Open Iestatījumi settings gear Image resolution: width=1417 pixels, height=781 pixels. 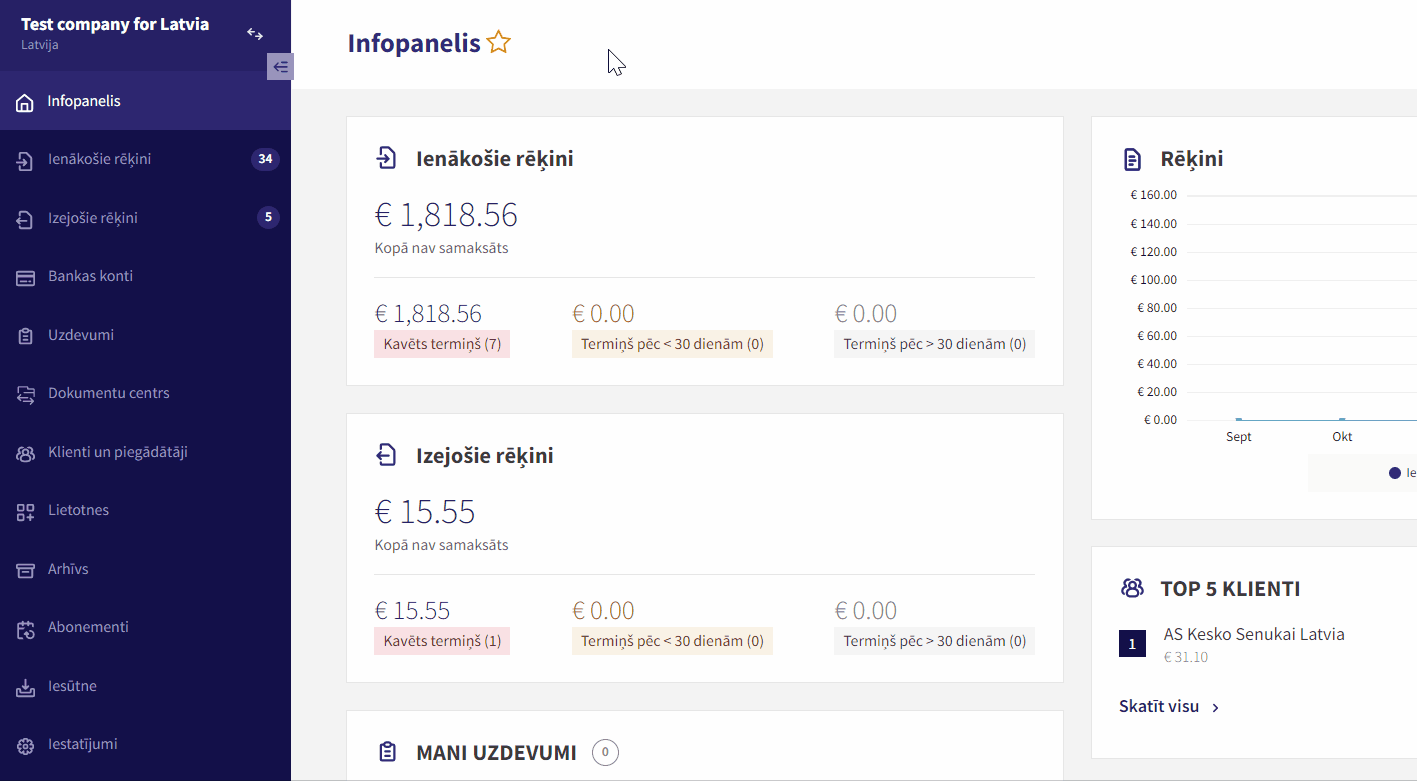pos(26,746)
